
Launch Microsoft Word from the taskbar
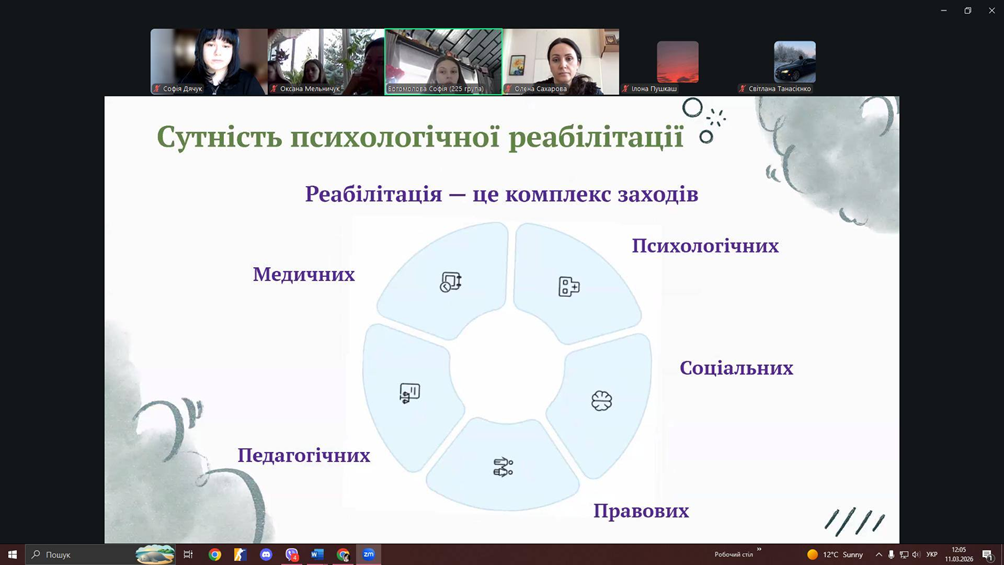tap(318, 555)
